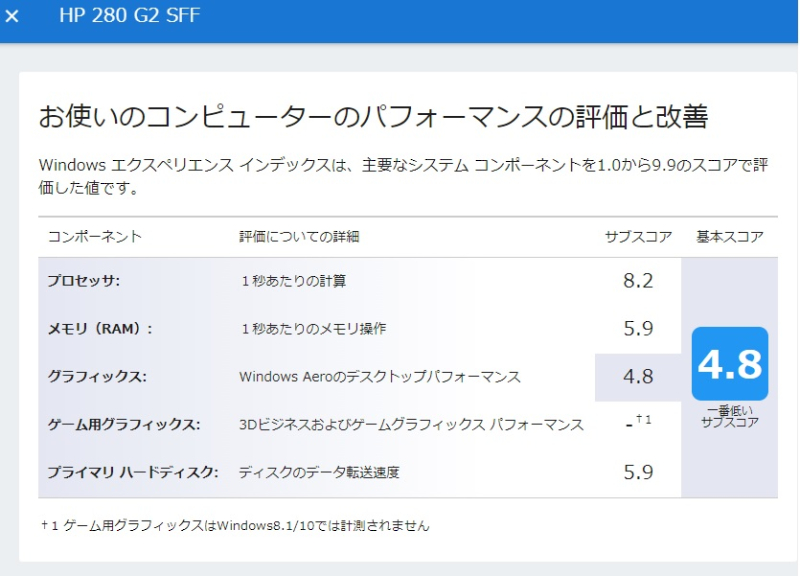Image resolution: width=800 pixels, height=576 pixels.
Task: Click the footnote about Windows8.1/10
Action: click(235, 525)
